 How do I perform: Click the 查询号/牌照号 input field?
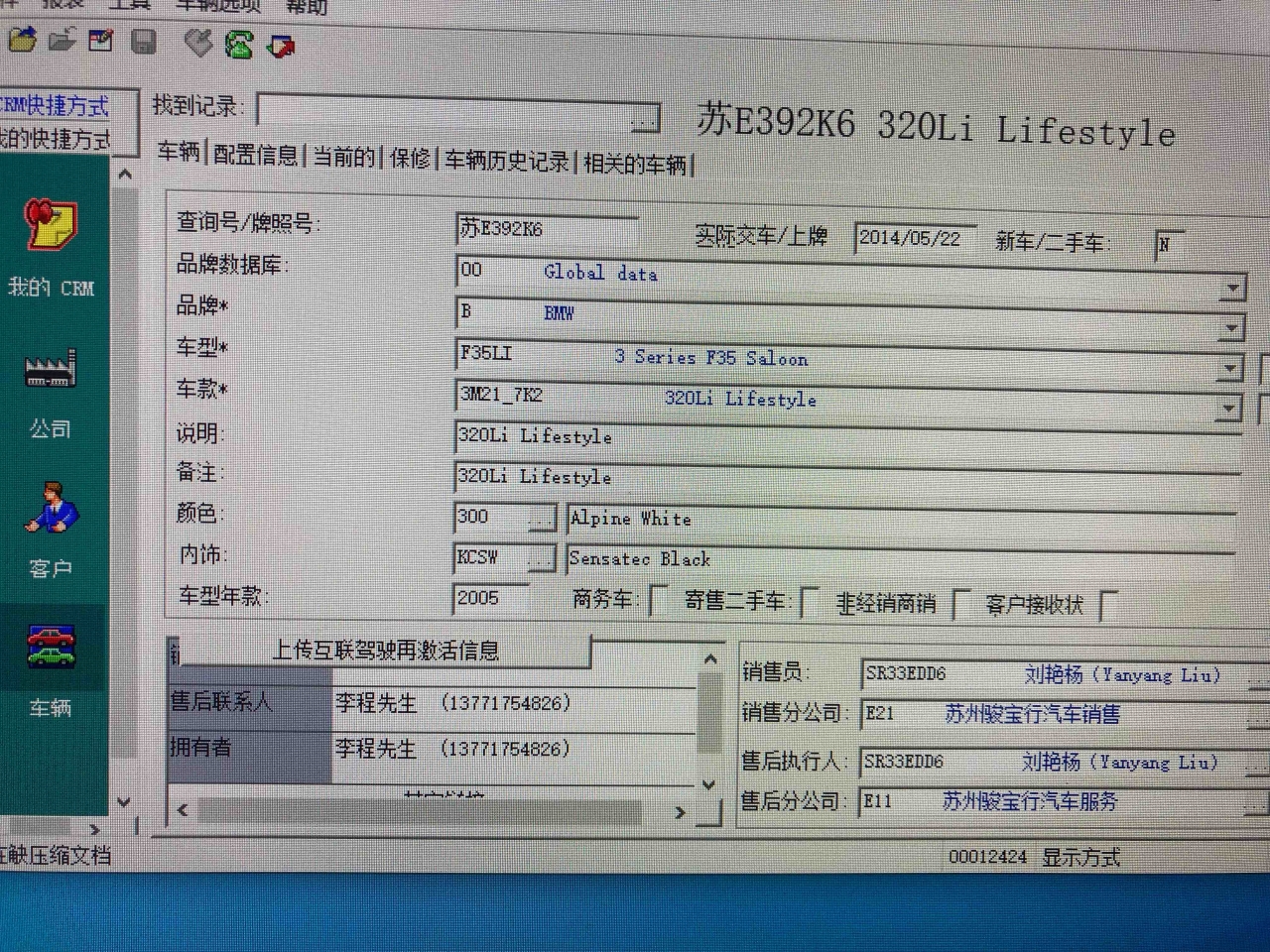pyautogui.click(x=547, y=229)
